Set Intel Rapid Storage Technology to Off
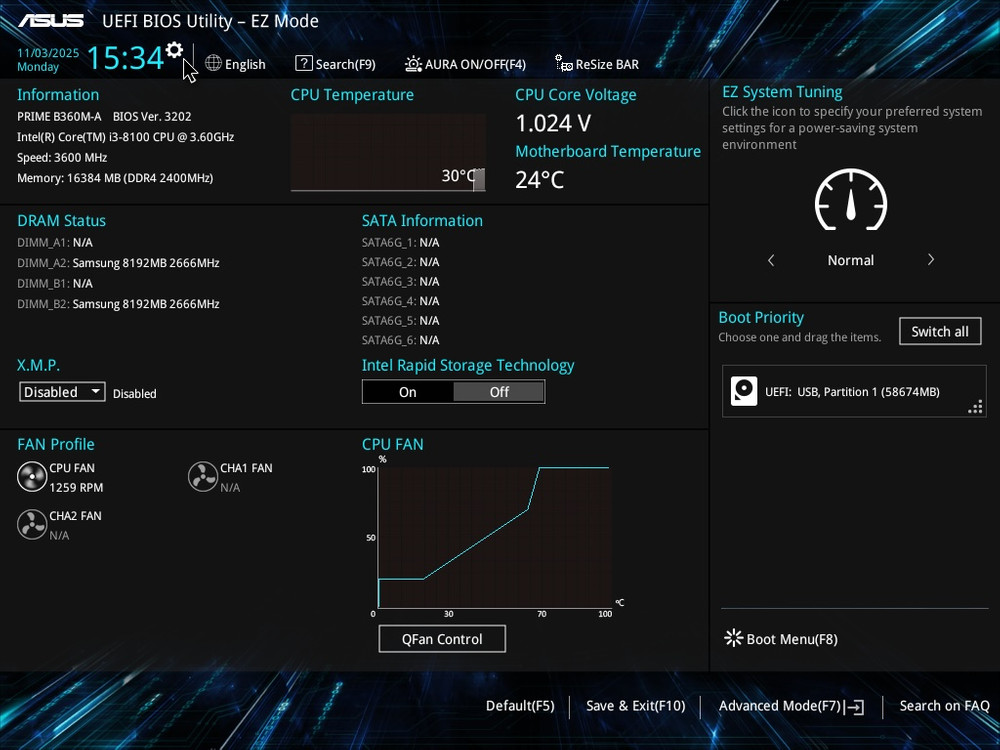The width and height of the screenshot is (1000, 750). (x=499, y=392)
